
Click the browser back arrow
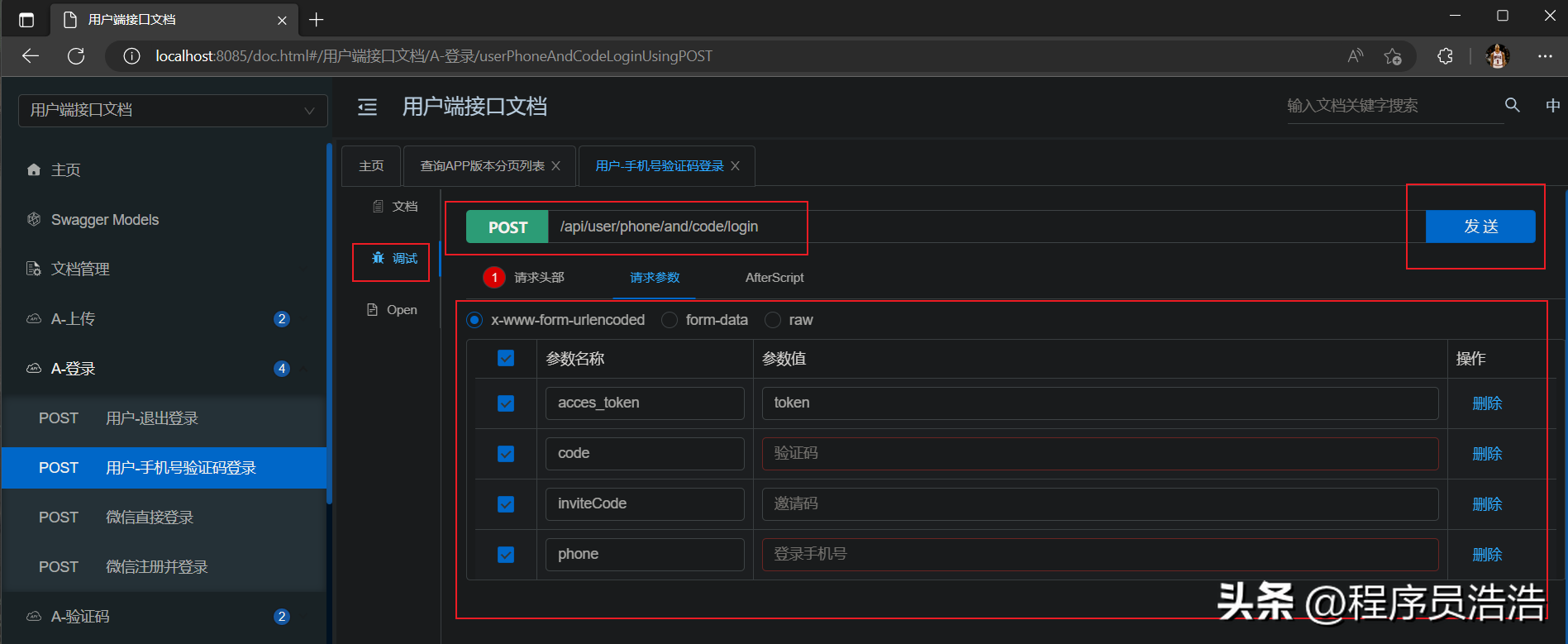coord(31,56)
